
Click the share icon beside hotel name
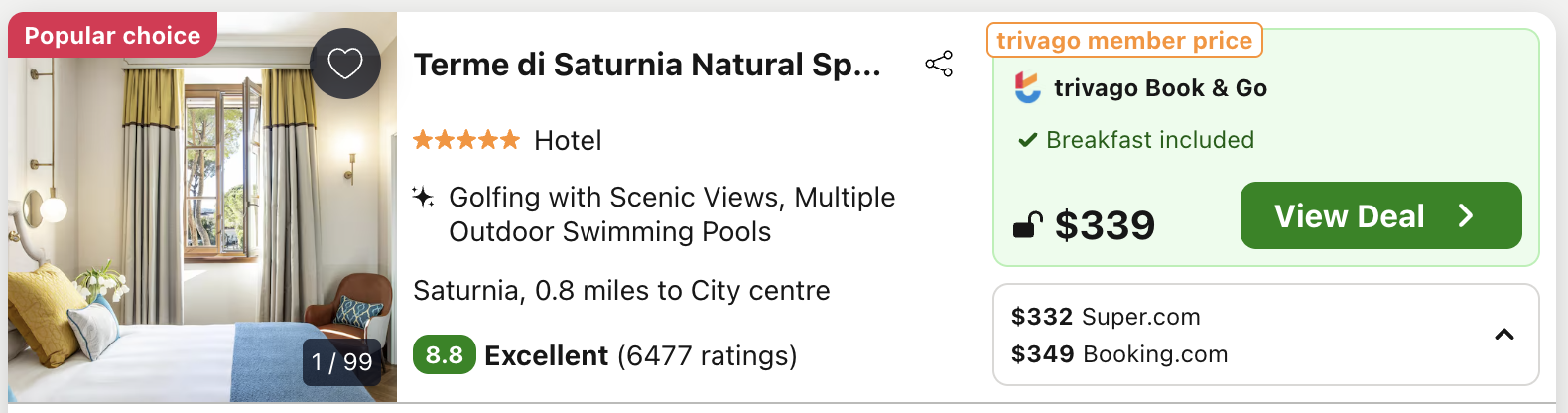[939, 64]
